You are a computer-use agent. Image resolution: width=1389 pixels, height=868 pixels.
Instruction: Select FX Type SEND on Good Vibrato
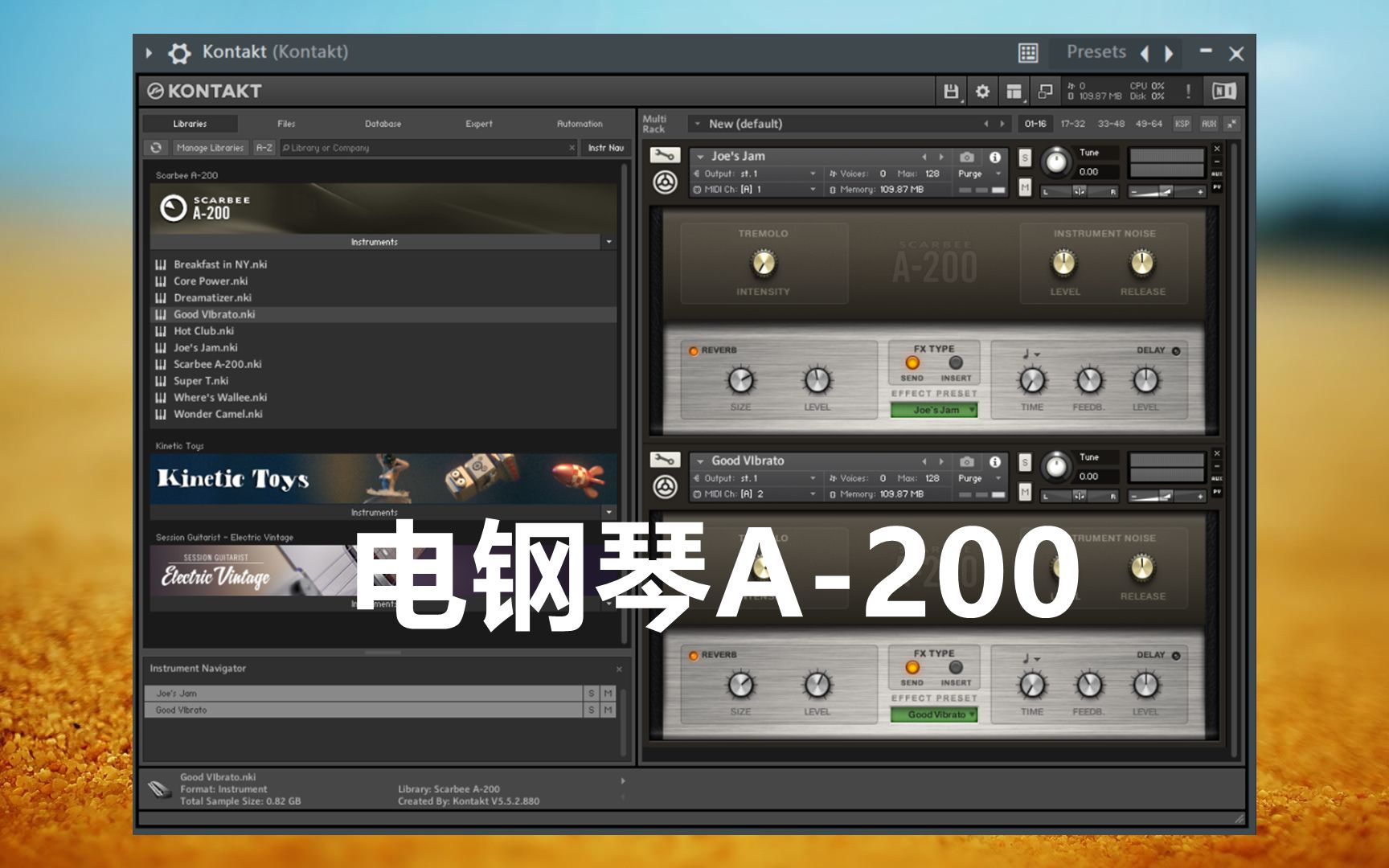912,667
